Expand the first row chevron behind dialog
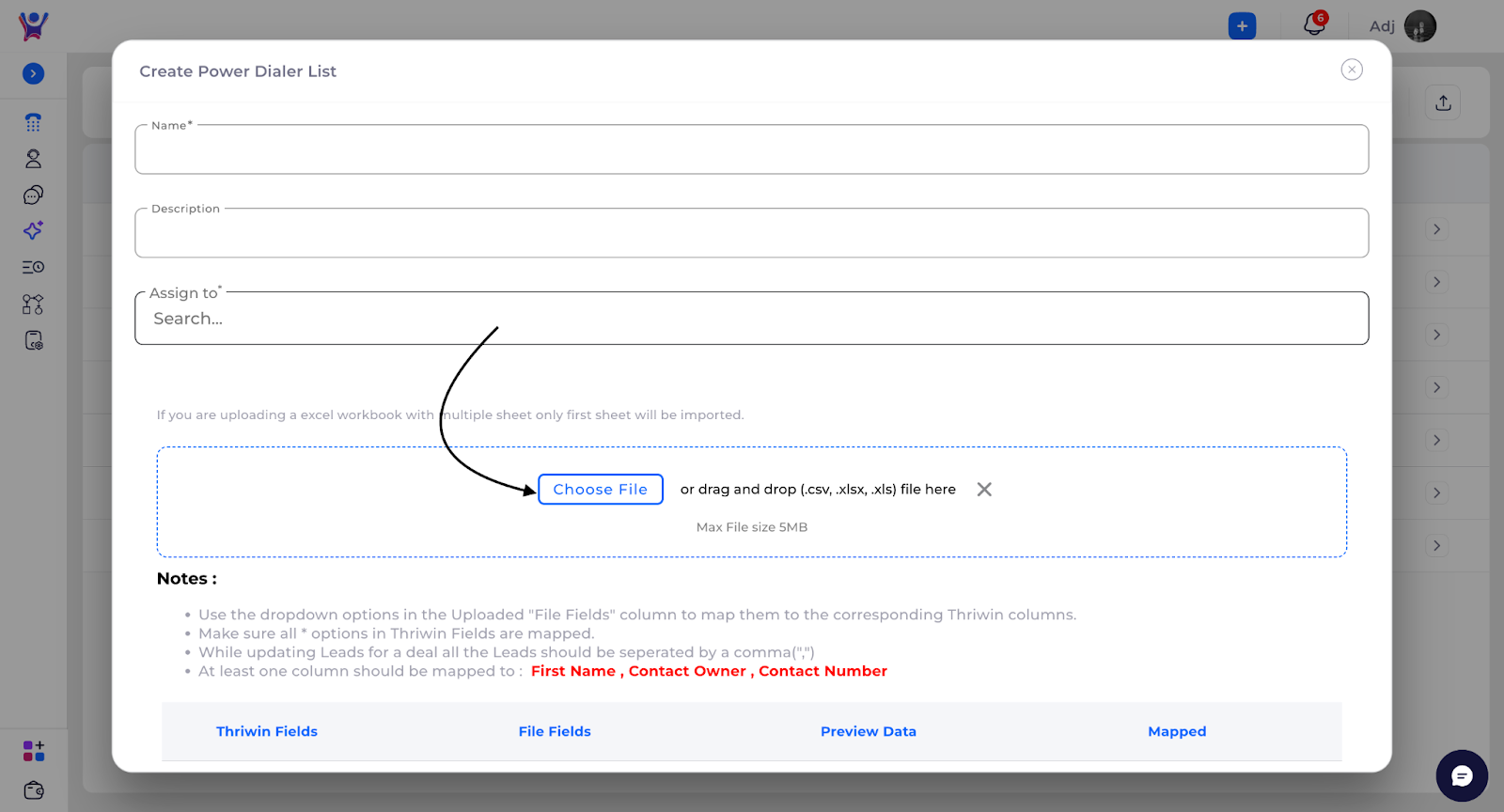1504x812 pixels. [1436, 229]
